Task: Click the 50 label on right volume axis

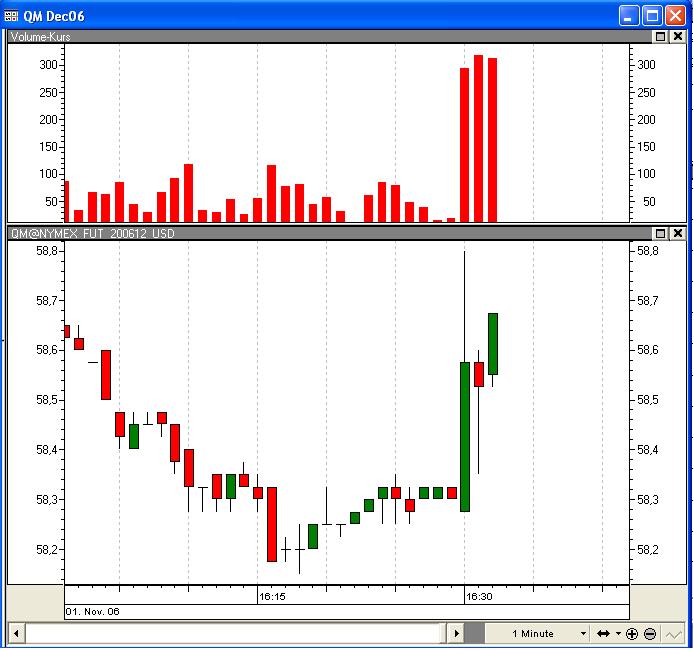Action: coord(649,202)
